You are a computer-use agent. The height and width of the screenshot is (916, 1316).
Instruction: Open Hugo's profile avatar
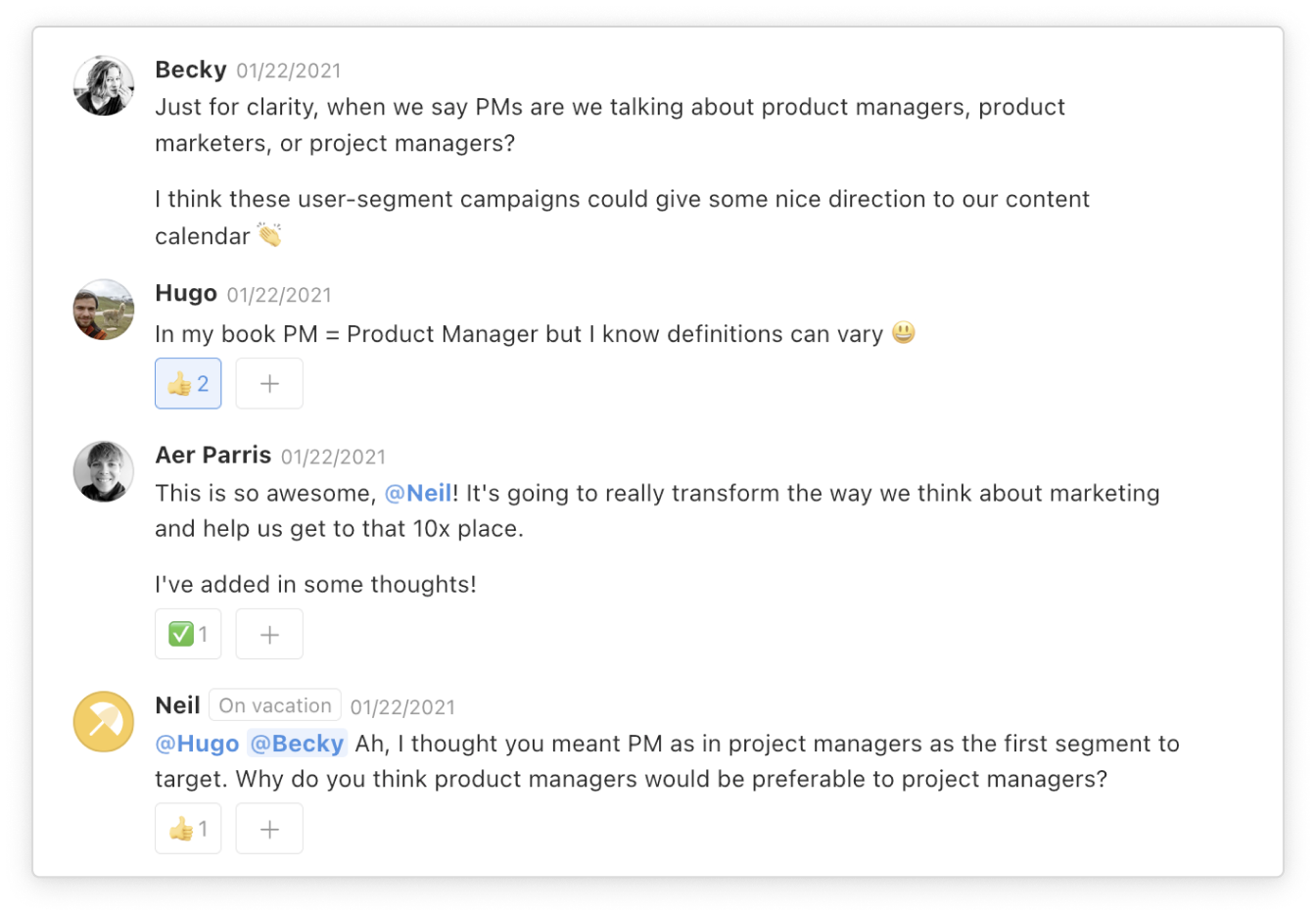tap(102, 310)
